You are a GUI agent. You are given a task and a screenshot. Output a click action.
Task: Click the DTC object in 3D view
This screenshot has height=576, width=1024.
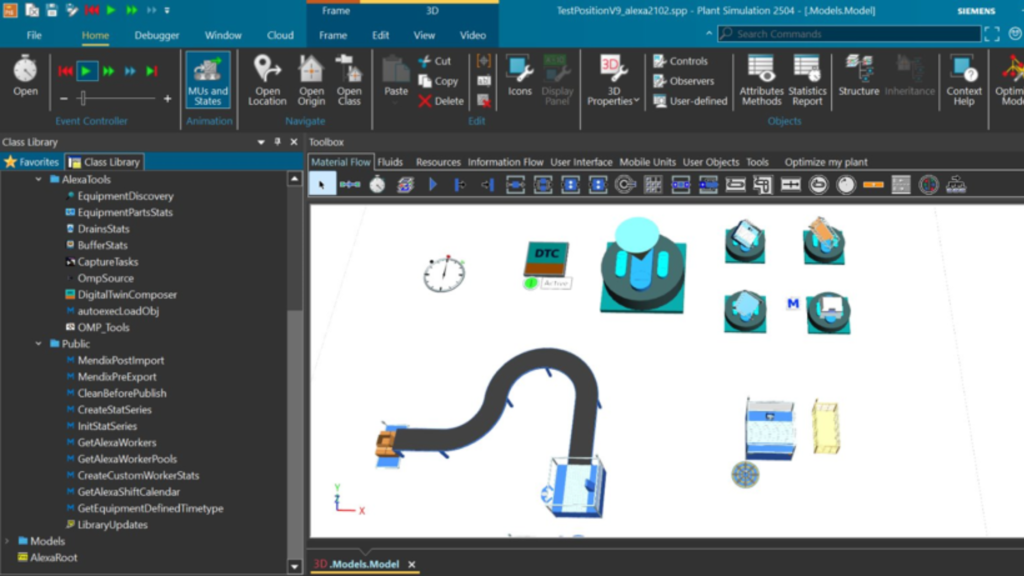[x=547, y=259]
